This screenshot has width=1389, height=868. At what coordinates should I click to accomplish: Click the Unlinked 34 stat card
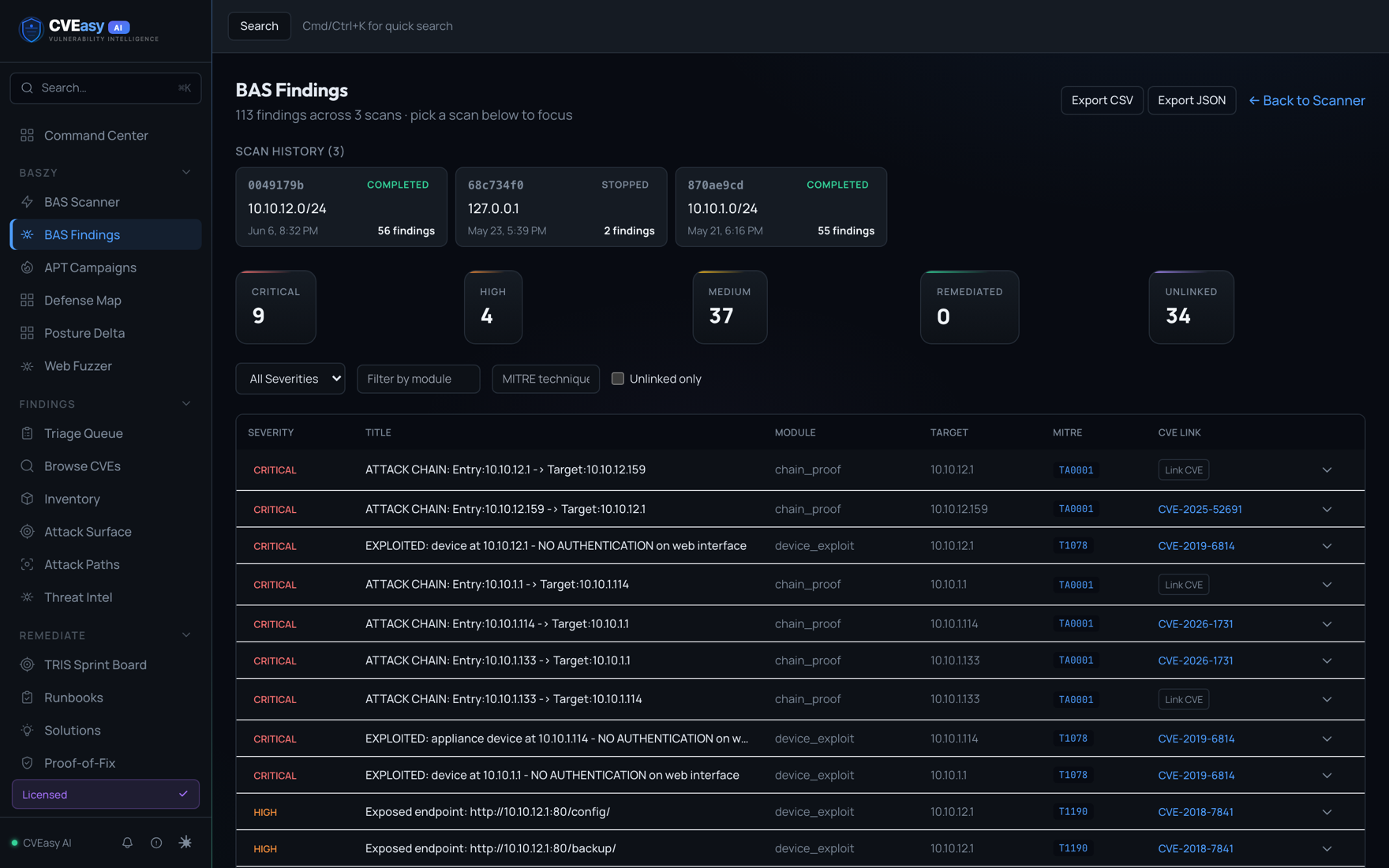1191,307
